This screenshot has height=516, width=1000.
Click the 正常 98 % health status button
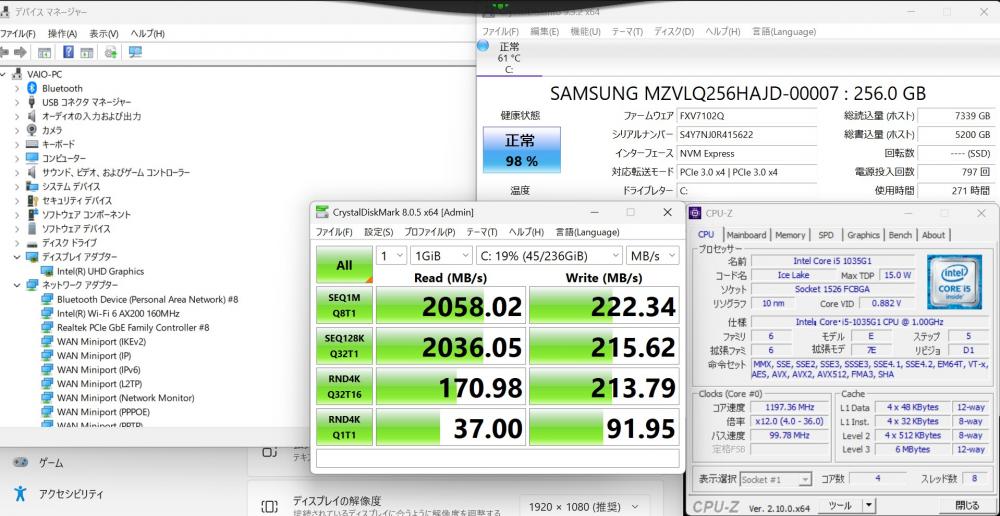(x=522, y=150)
